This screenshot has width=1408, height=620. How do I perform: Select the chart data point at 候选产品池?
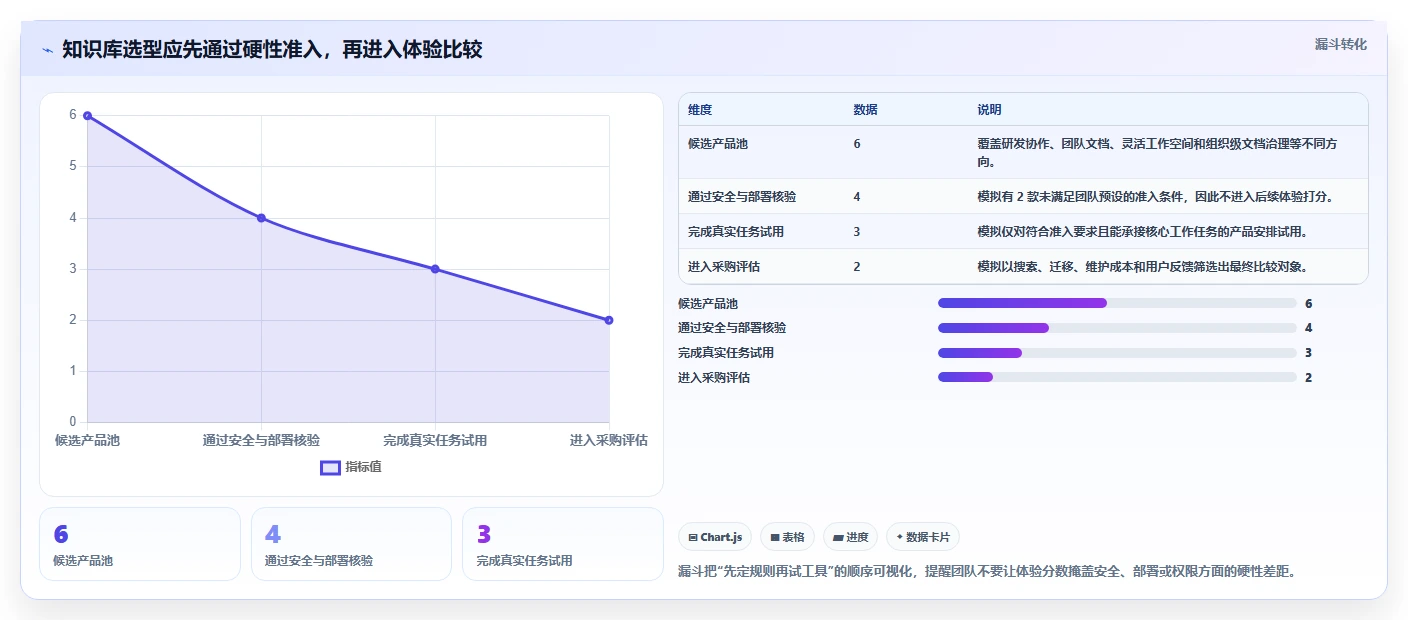click(87, 115)
